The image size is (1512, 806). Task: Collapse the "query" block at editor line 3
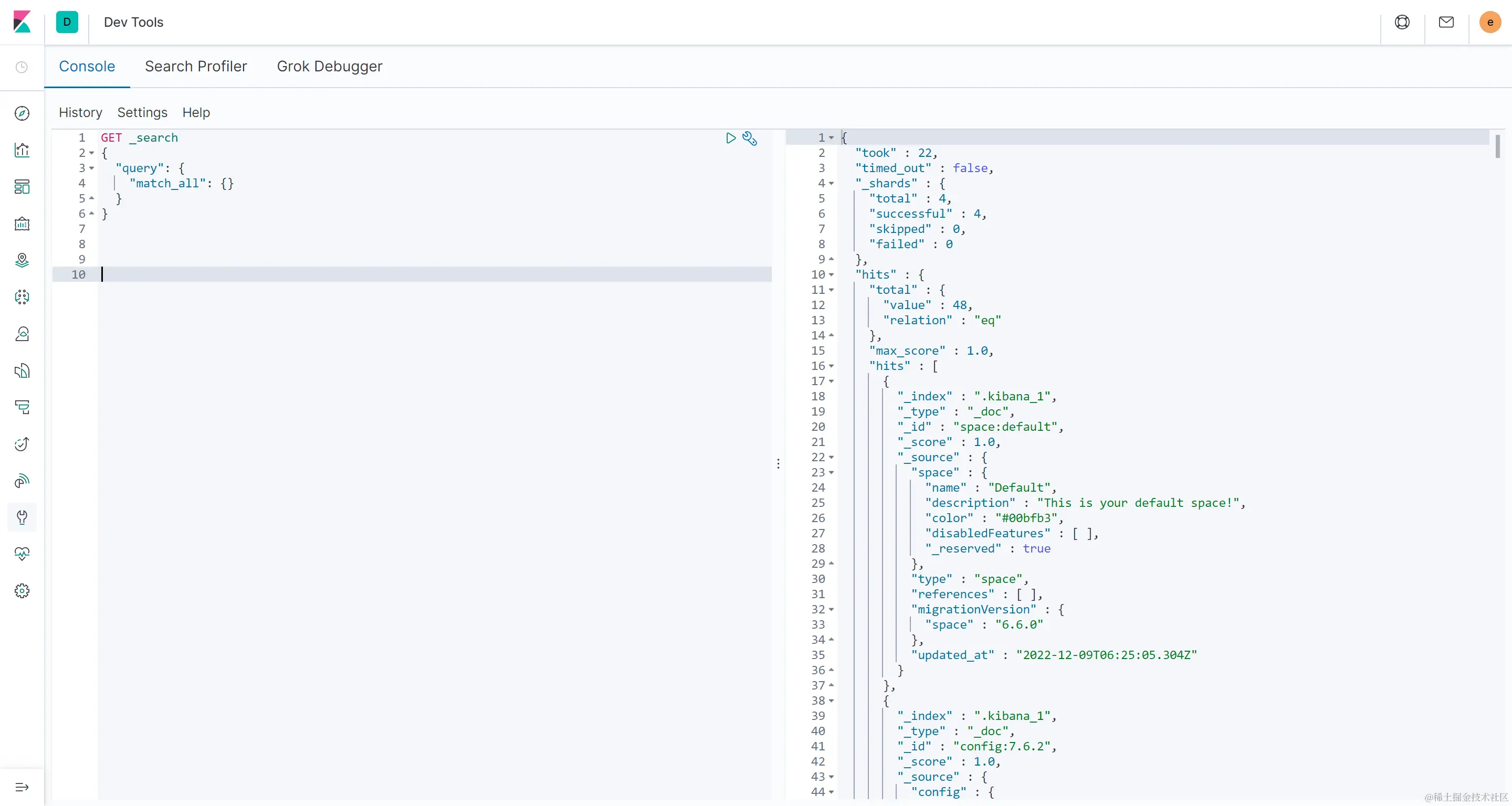[x=91, y=168]
